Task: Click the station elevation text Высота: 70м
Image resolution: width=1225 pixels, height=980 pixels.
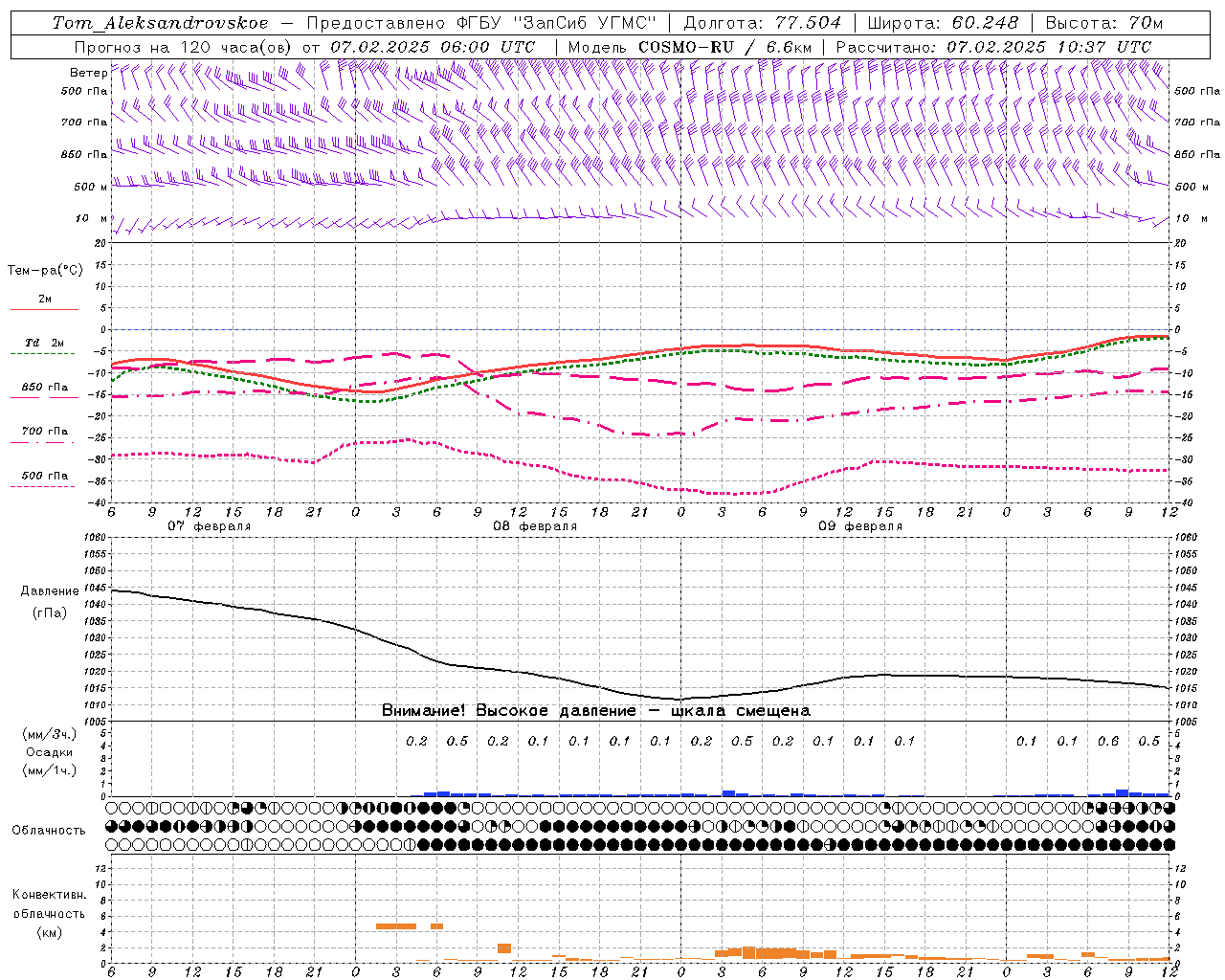Action: (1104, 23)
